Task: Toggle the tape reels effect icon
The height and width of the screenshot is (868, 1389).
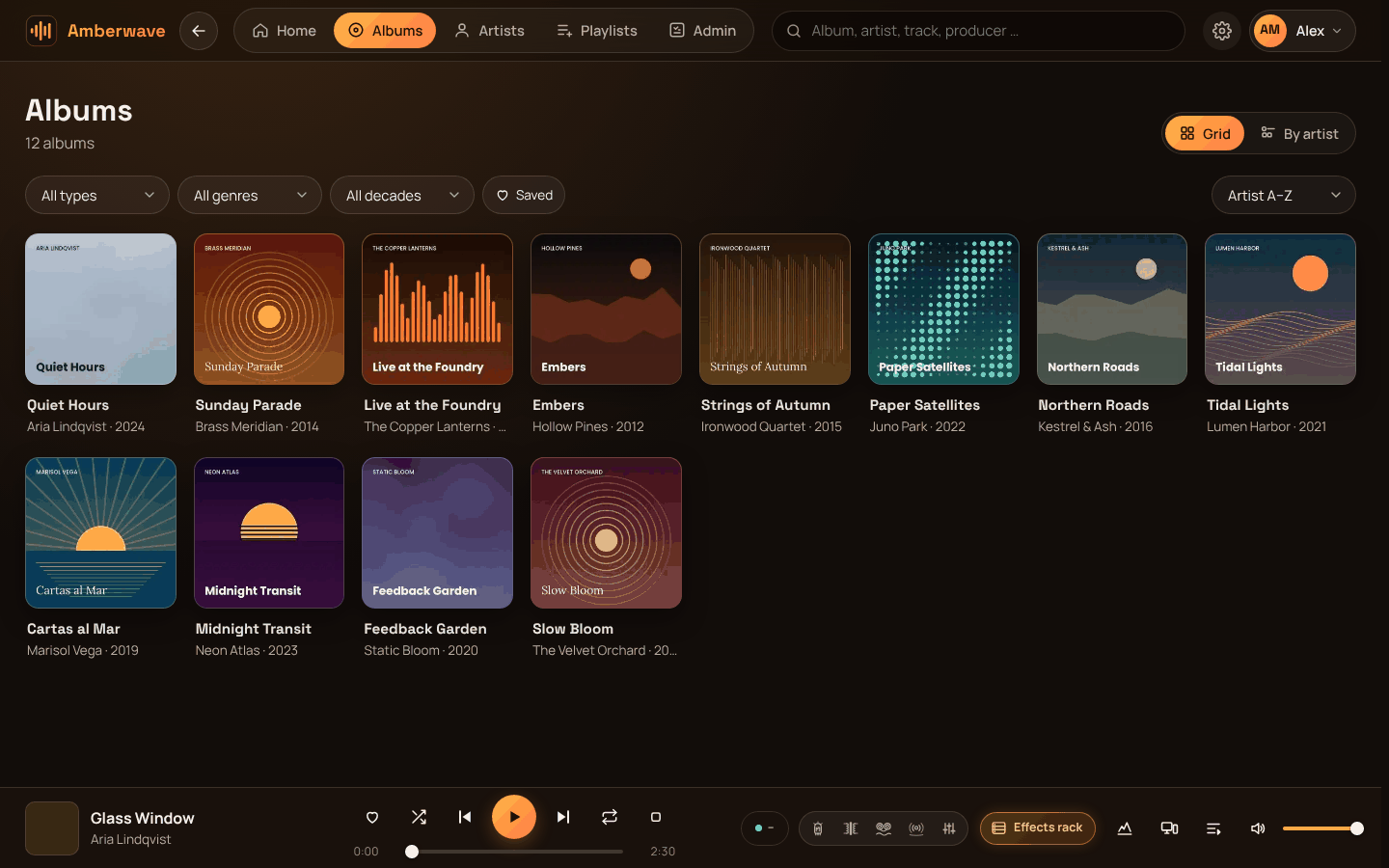Action: 884,828
